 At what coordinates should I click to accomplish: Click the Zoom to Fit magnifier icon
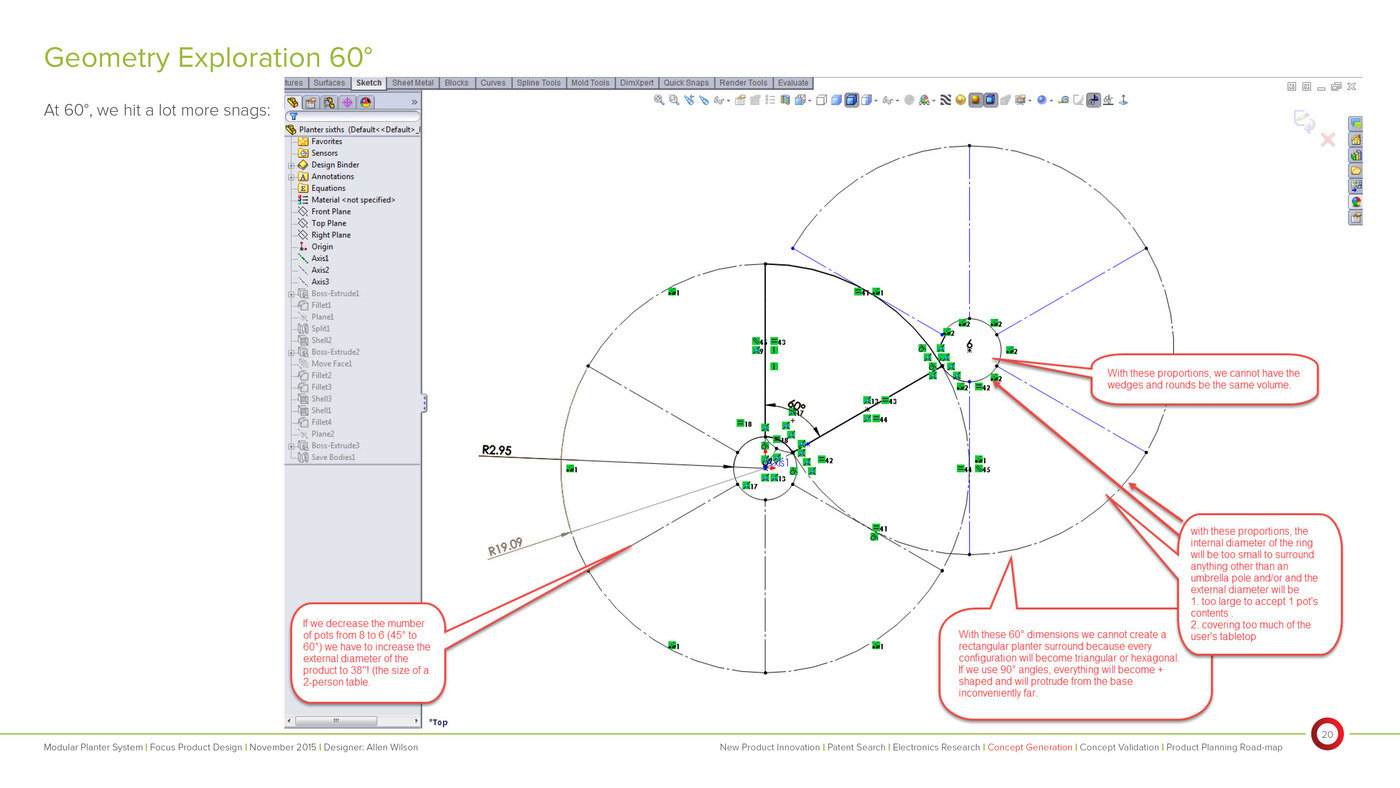[x=659, y=100]
